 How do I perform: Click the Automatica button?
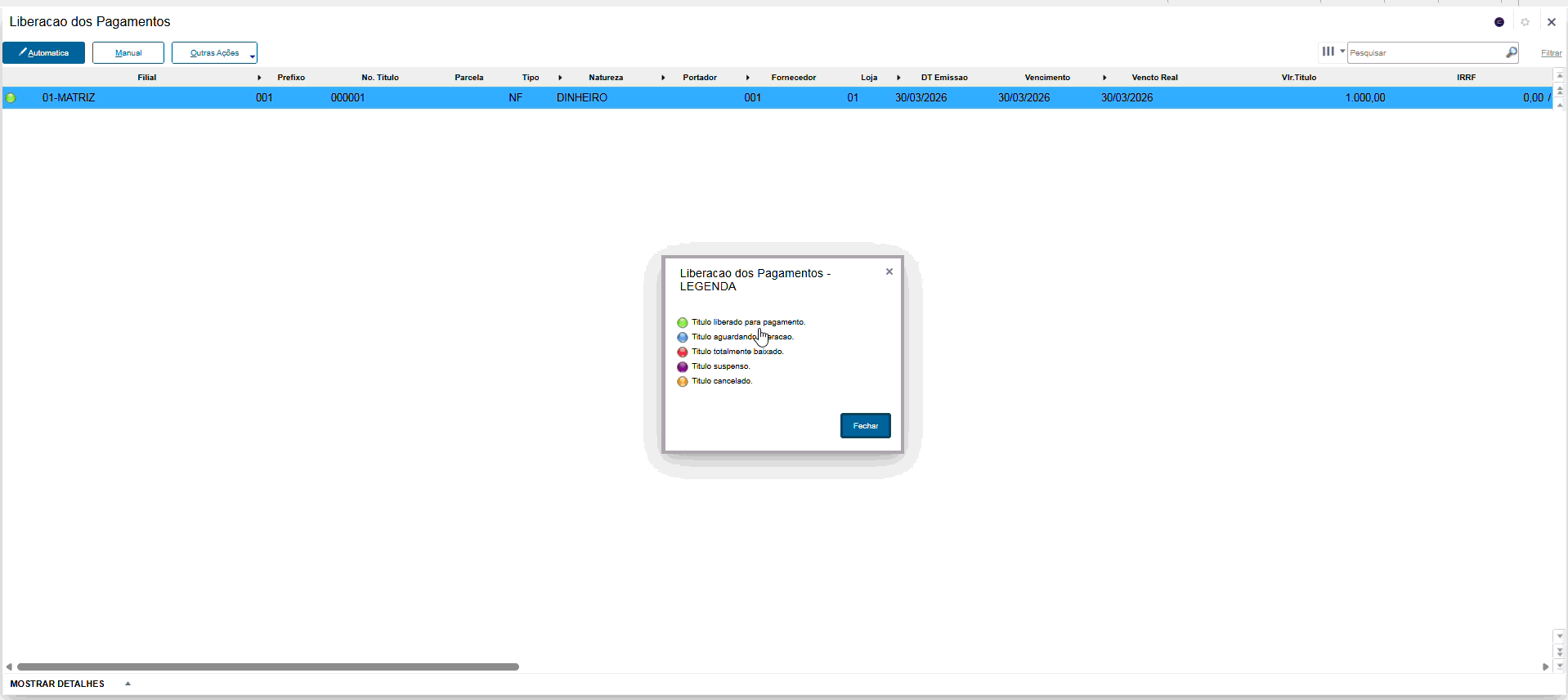tap(43, 52)
